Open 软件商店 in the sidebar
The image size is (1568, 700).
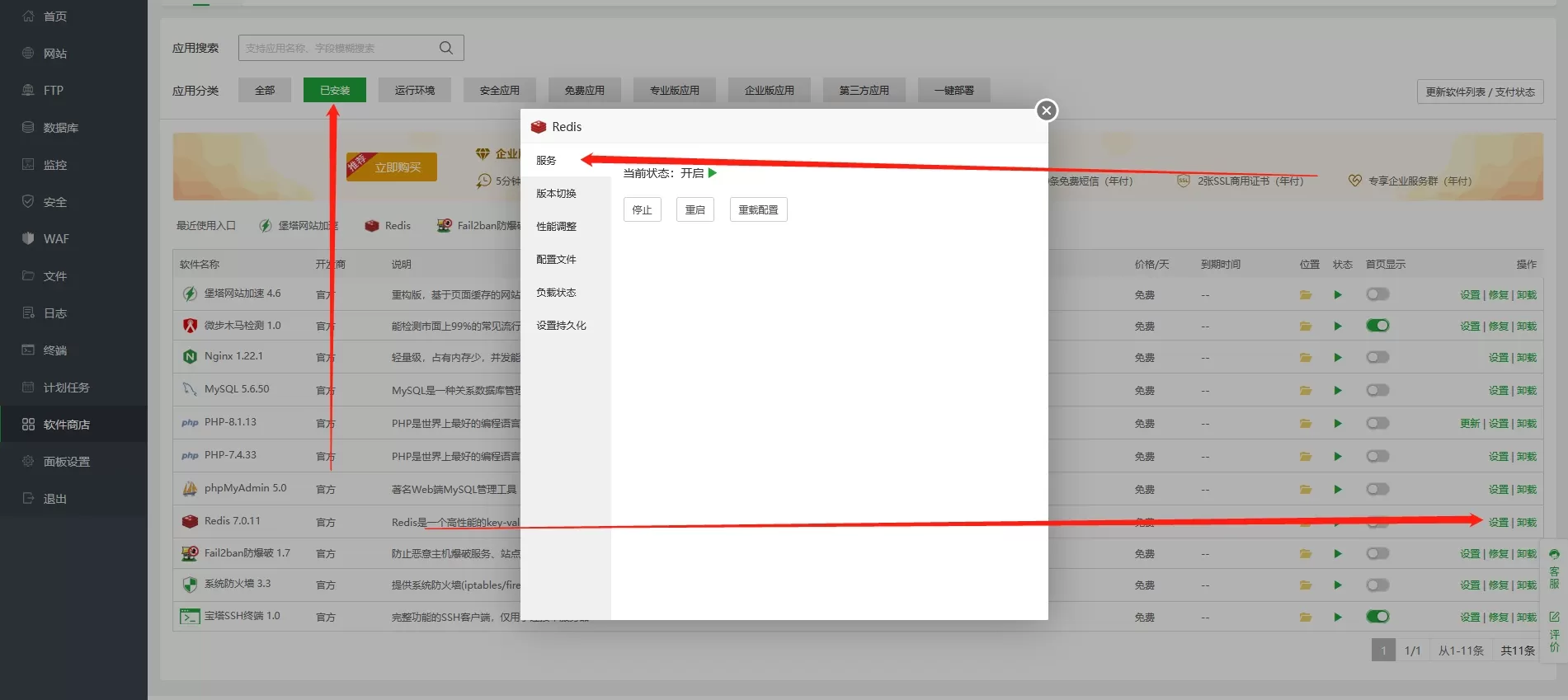[66, 425]
